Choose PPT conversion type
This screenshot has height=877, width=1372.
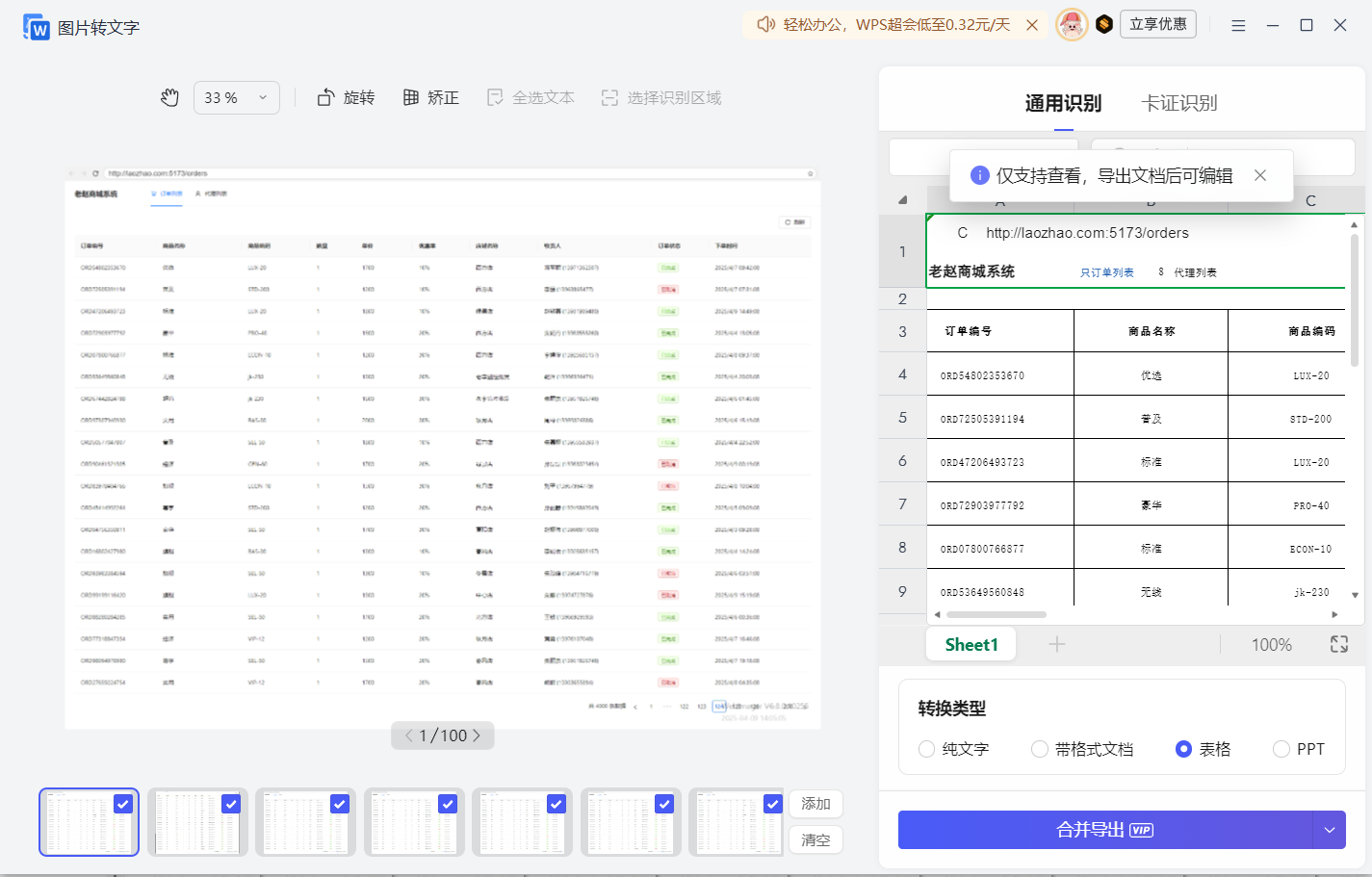1281,749
